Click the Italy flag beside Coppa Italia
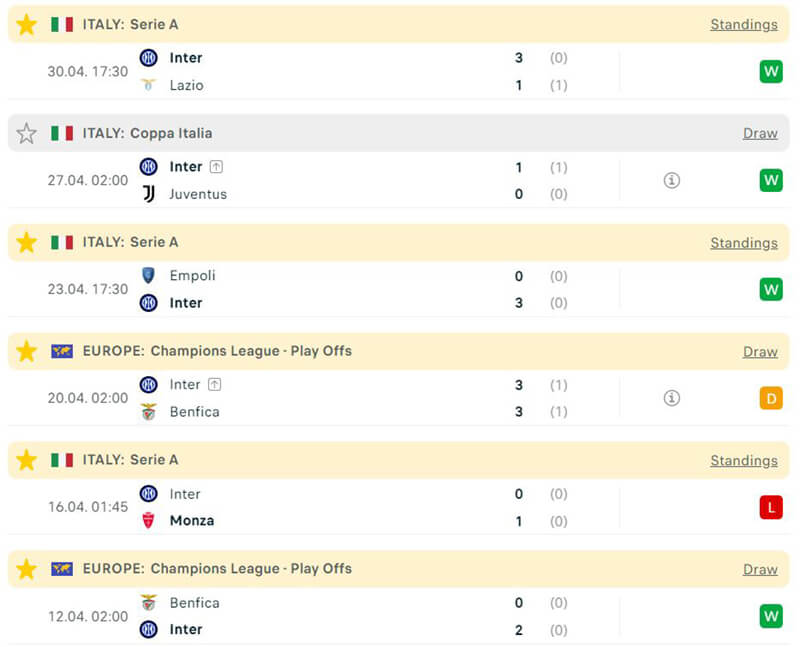Viewport: 800px width, 647px height. (x=62, y=133)
